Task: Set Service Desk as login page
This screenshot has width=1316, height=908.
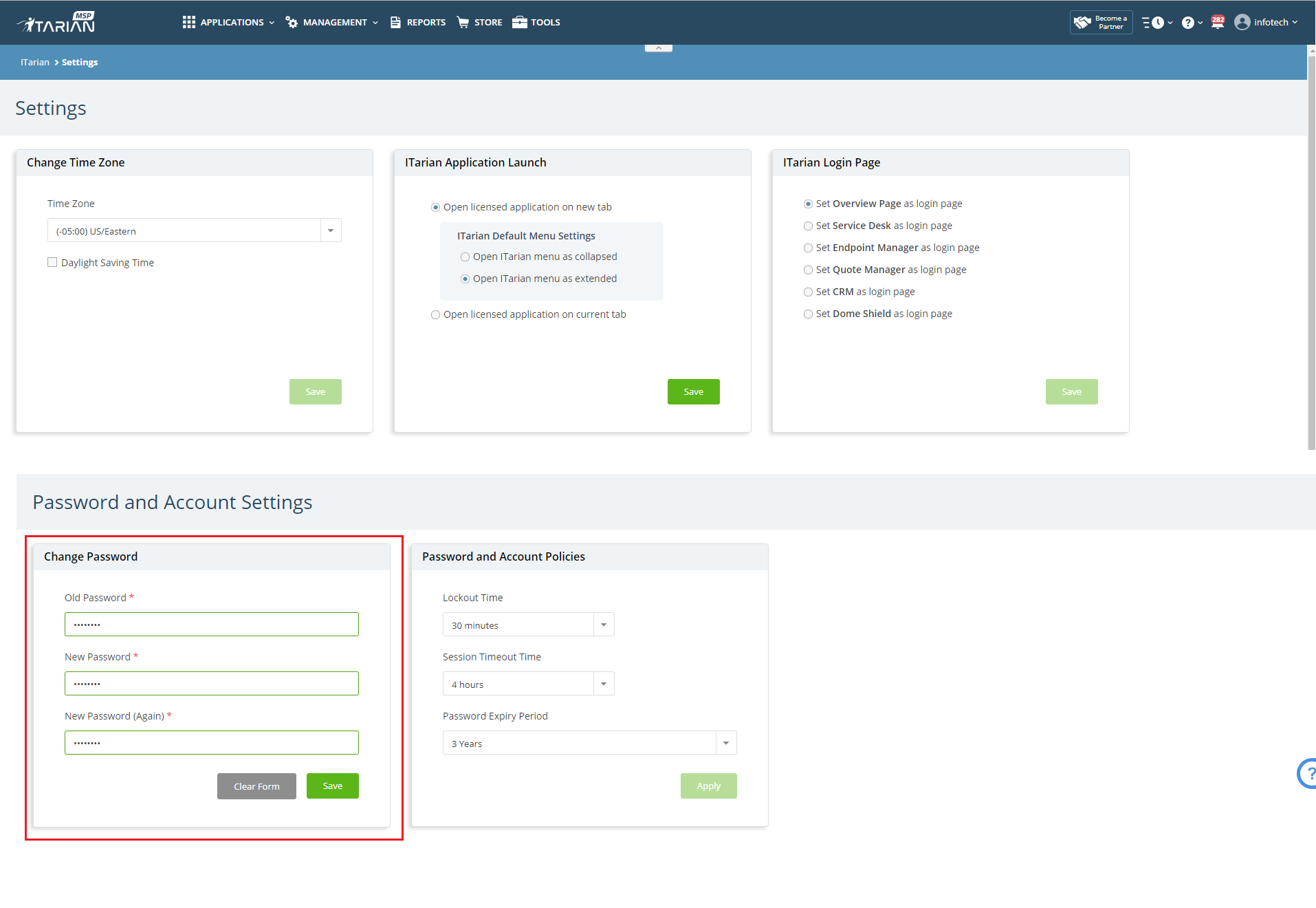Action: pos(808,226)
